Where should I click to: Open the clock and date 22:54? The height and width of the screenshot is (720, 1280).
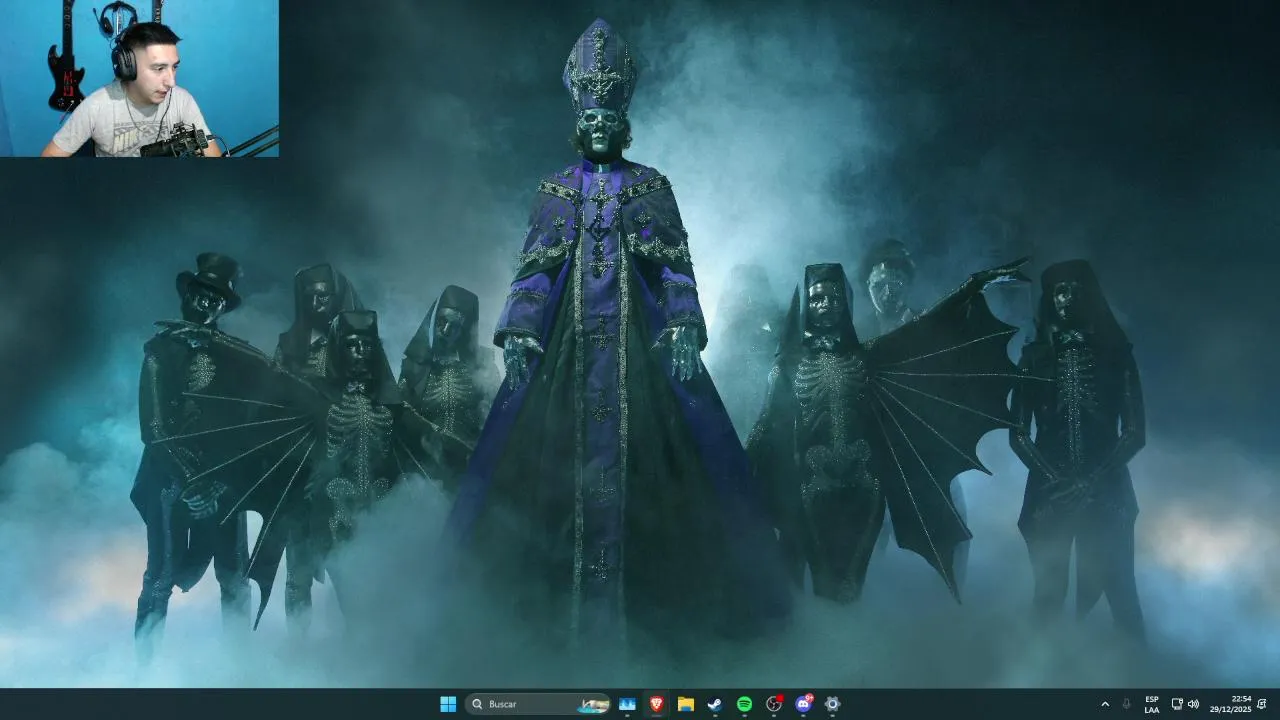pos(1230,704)
